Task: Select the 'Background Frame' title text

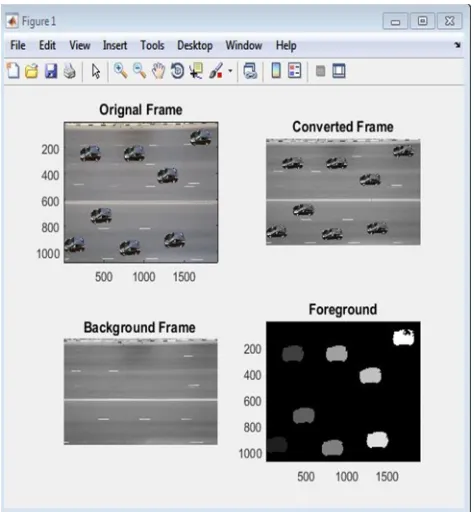Action: [139, 327]
